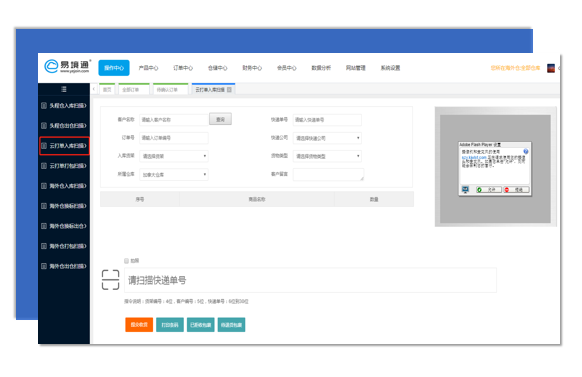
Task: Click the blue domain link in the Flash dialog
Action: click(x=474, y=157)
